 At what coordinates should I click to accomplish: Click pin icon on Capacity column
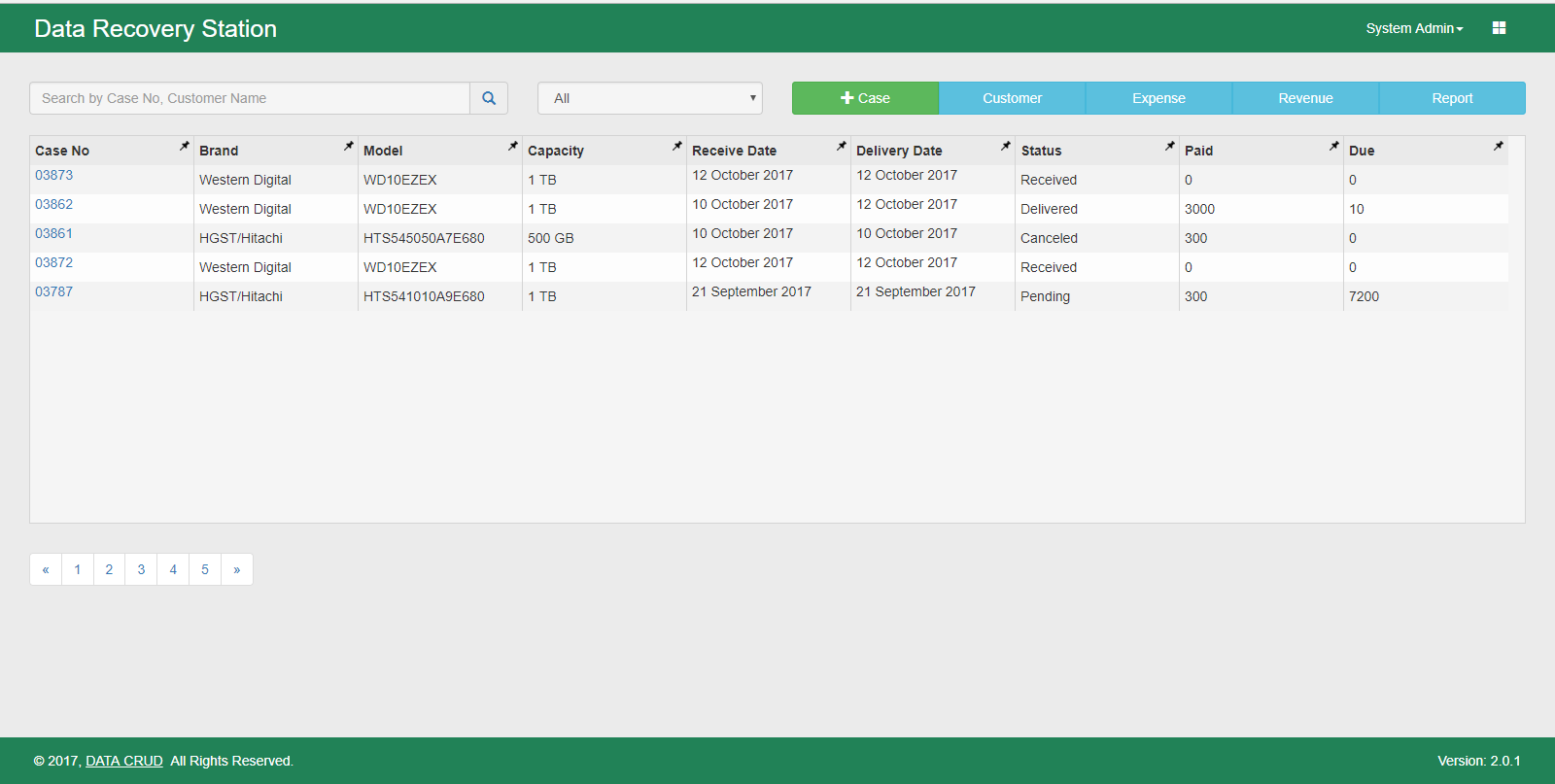[676, 146]
